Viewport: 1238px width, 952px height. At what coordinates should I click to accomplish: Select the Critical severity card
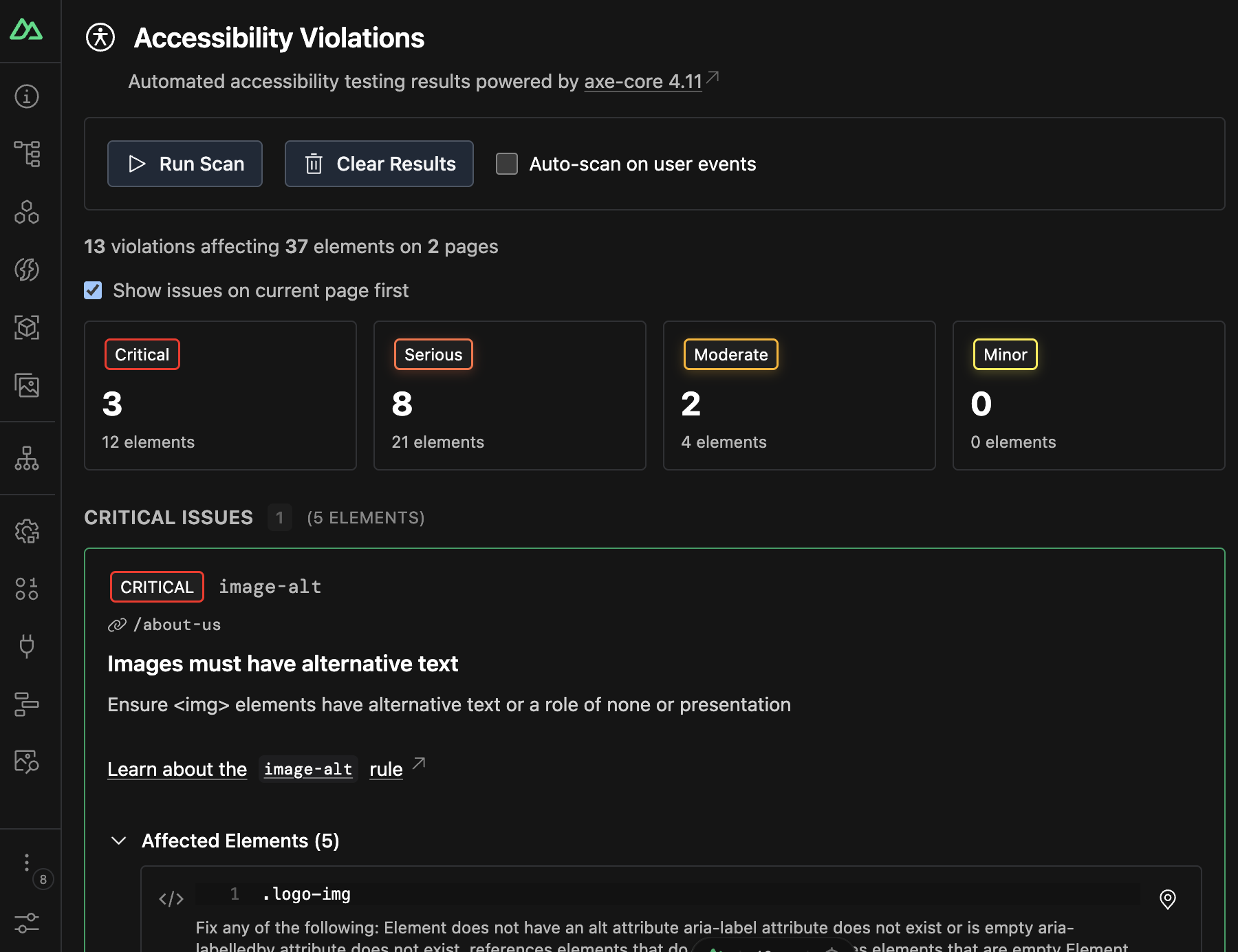click(x=220, y=396)
